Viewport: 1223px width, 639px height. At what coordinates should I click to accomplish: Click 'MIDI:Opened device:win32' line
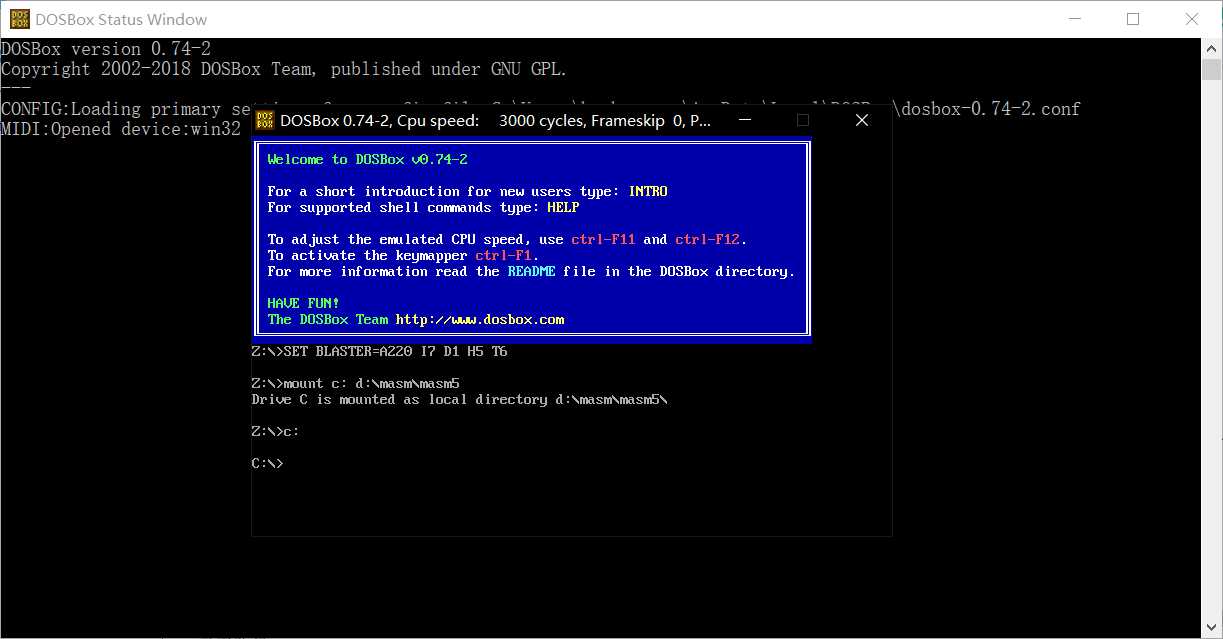coord(121,129)
